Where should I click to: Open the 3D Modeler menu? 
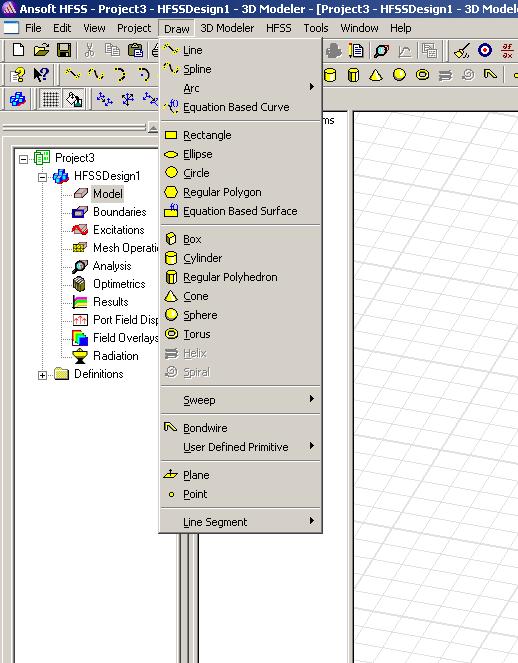coord(227,28)
